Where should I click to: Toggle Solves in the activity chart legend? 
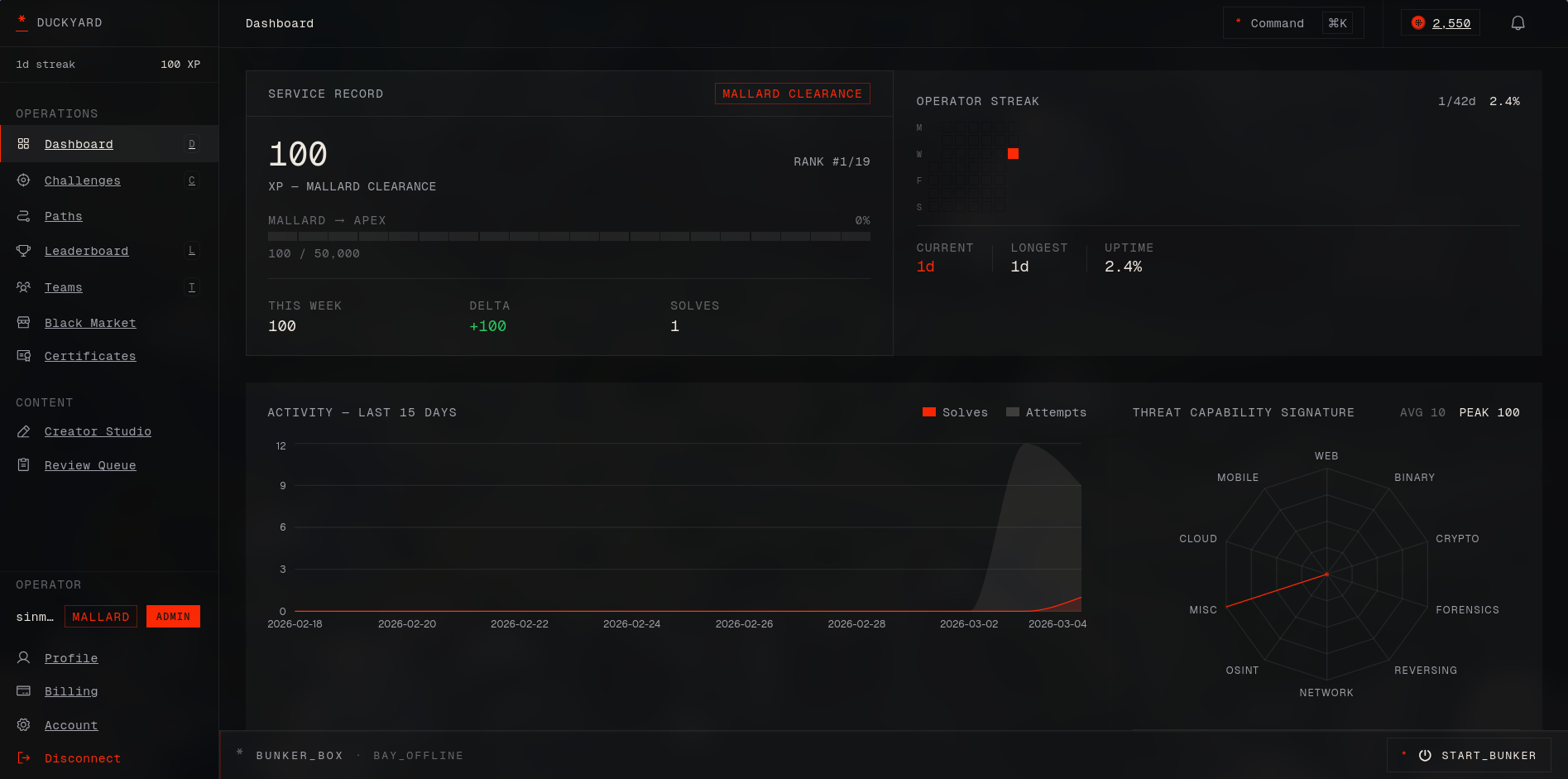[955, 411]
